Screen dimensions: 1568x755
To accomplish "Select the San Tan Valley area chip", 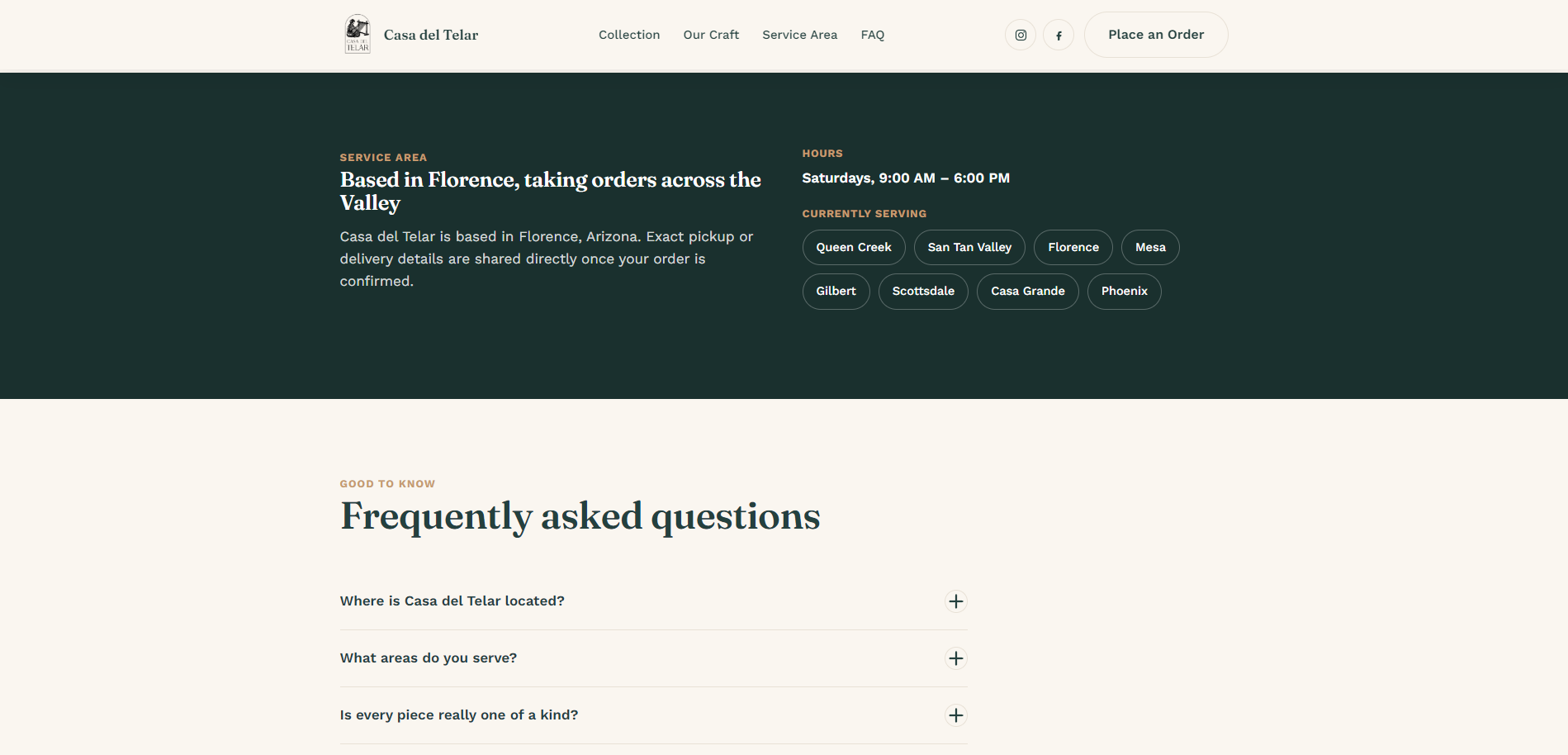I will click(969, 247).
